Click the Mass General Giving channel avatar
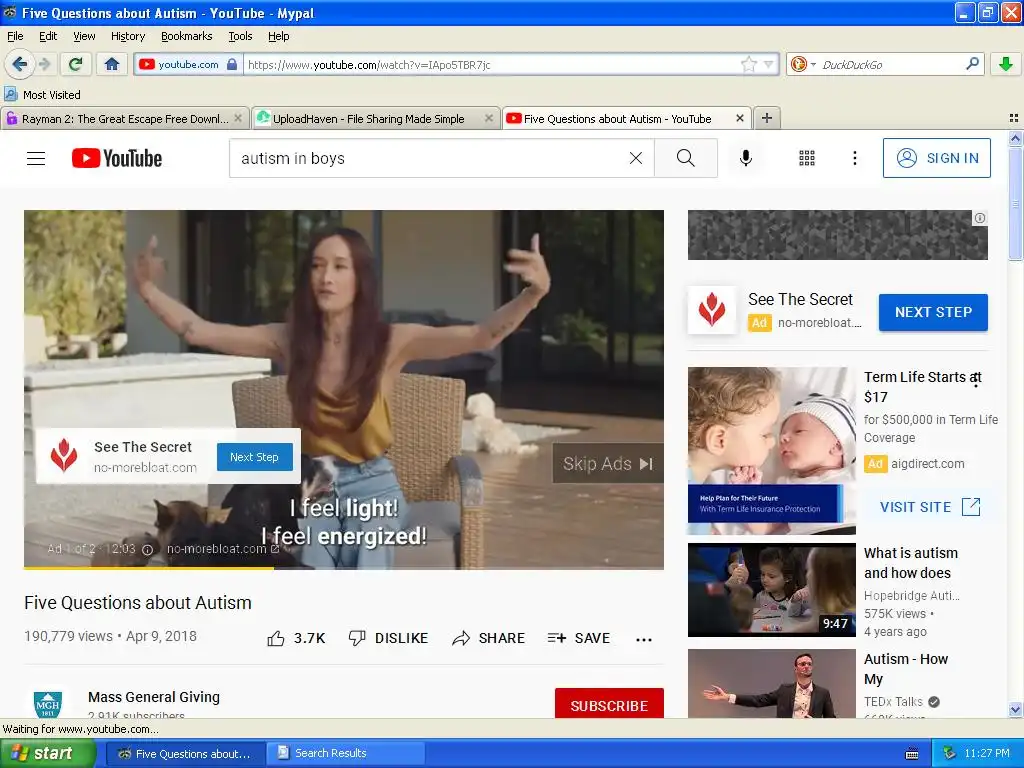This screenshot has height=768, width=1024. [48, 704]
